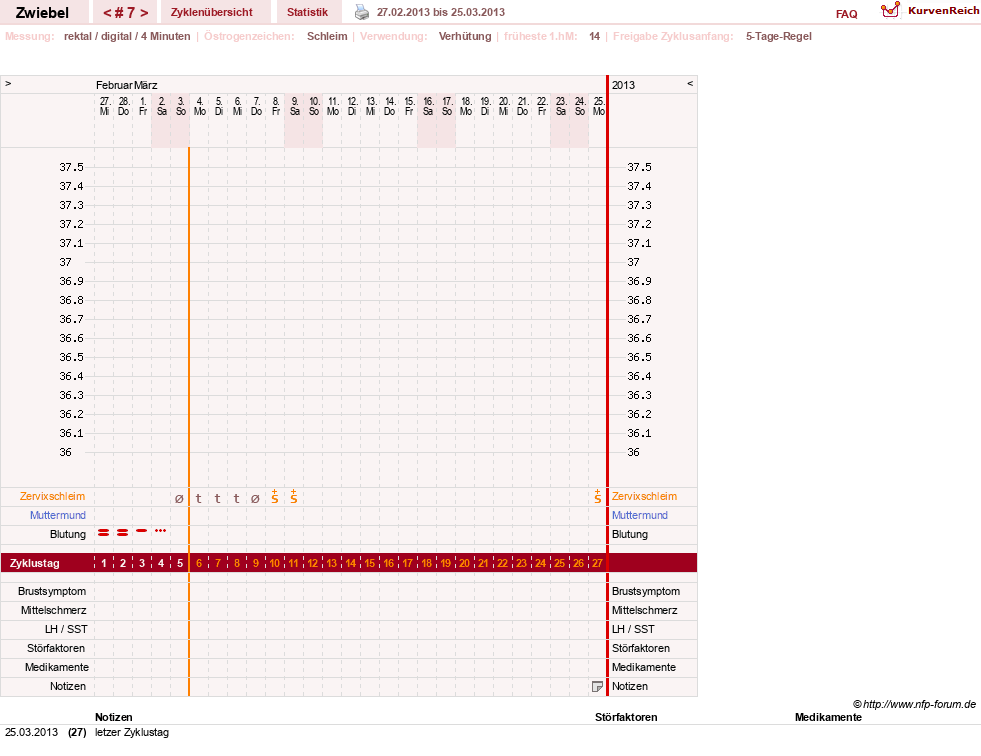This screenshot has height=756, width=981.
Task: Select cervical mucus S+ symbol on 25. Mo
Action: pyautogui.click(x=597, y=497)
